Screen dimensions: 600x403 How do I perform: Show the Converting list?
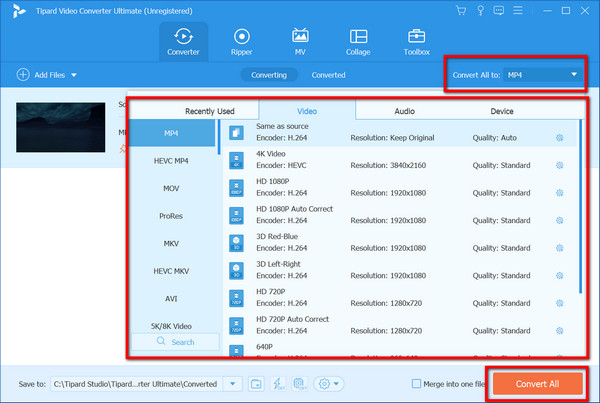(x=269, y=75)
